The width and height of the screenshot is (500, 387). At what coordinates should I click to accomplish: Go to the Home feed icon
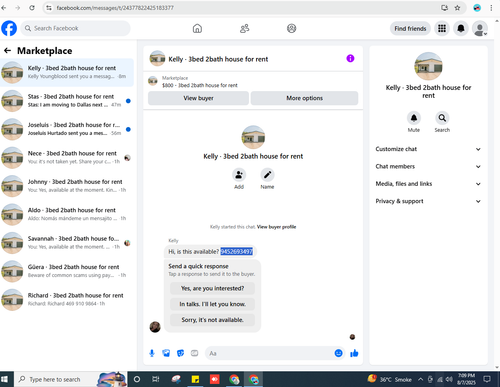197,28
